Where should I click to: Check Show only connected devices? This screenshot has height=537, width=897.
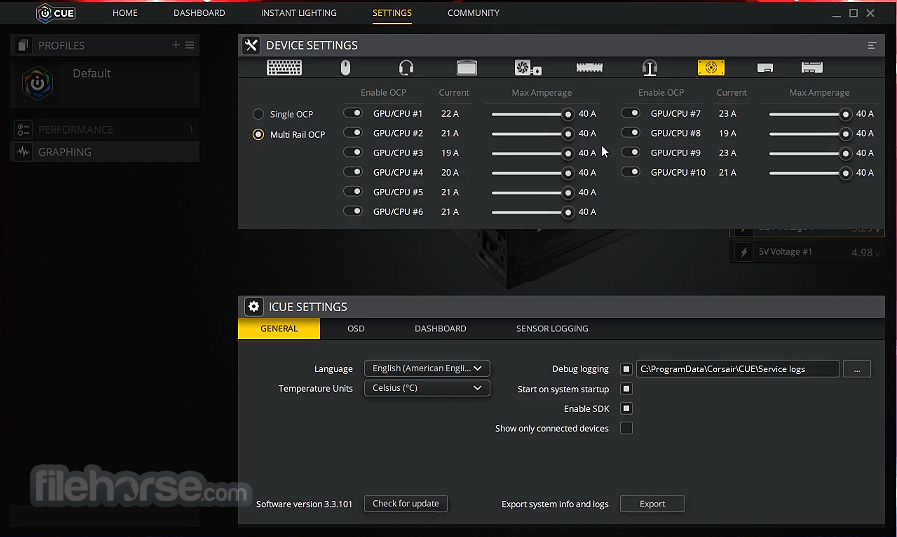tap(626, 428)
